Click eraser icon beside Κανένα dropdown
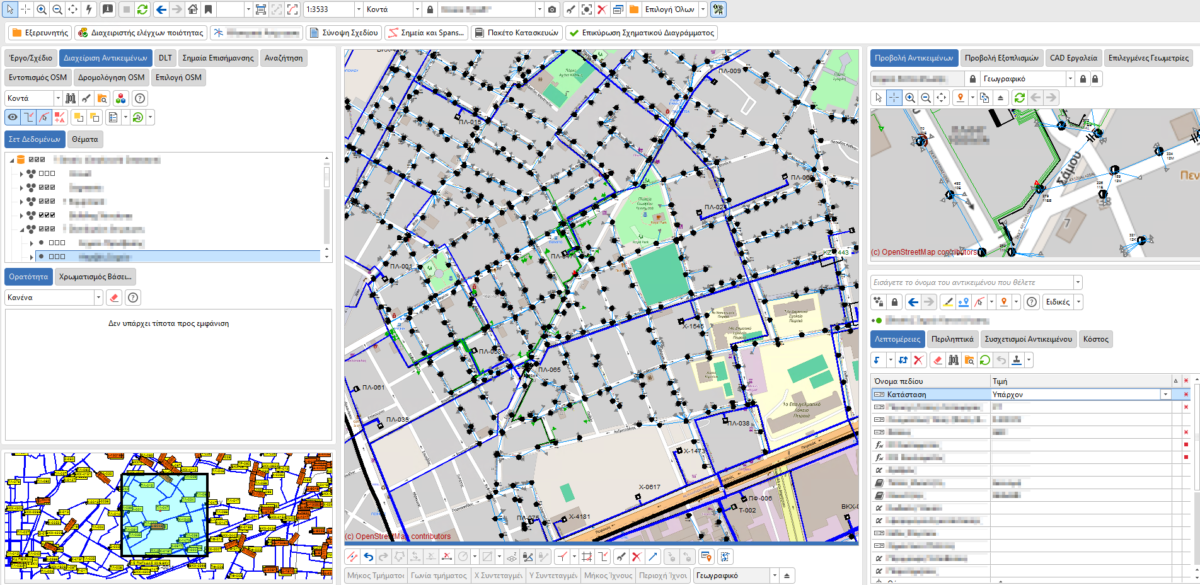 point(114,297)
